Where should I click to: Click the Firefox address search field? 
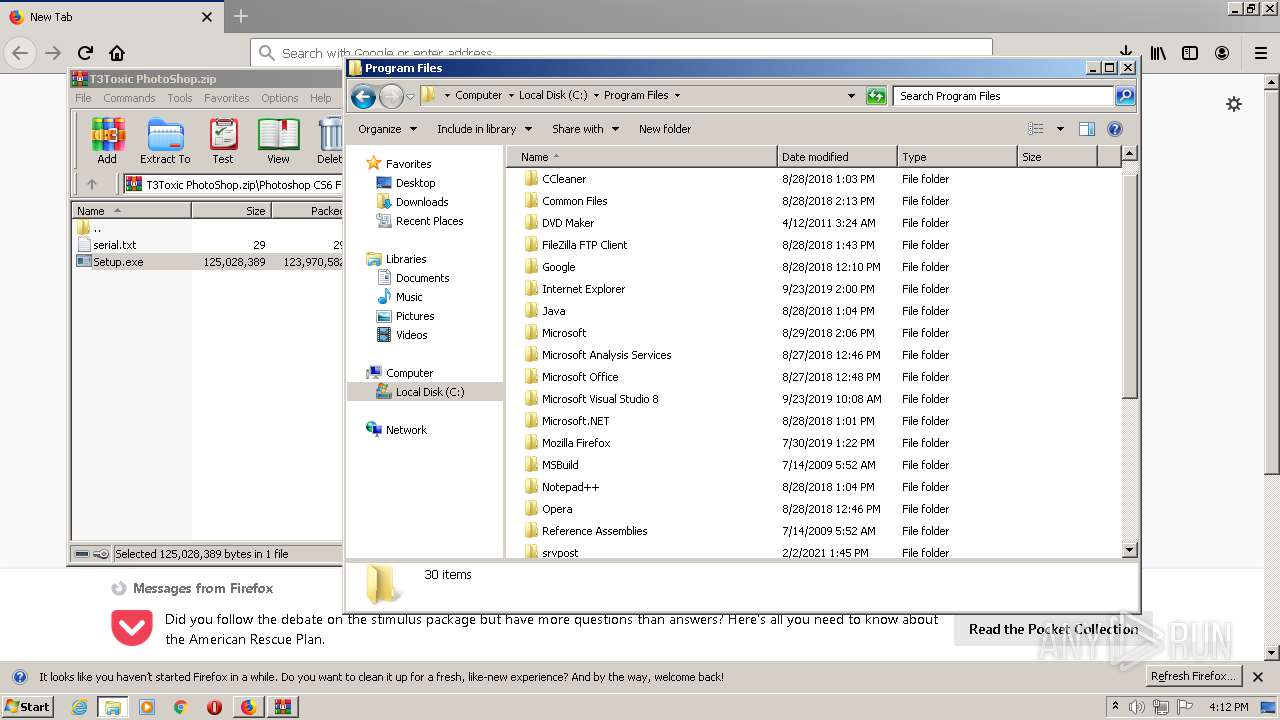(621, 53)
